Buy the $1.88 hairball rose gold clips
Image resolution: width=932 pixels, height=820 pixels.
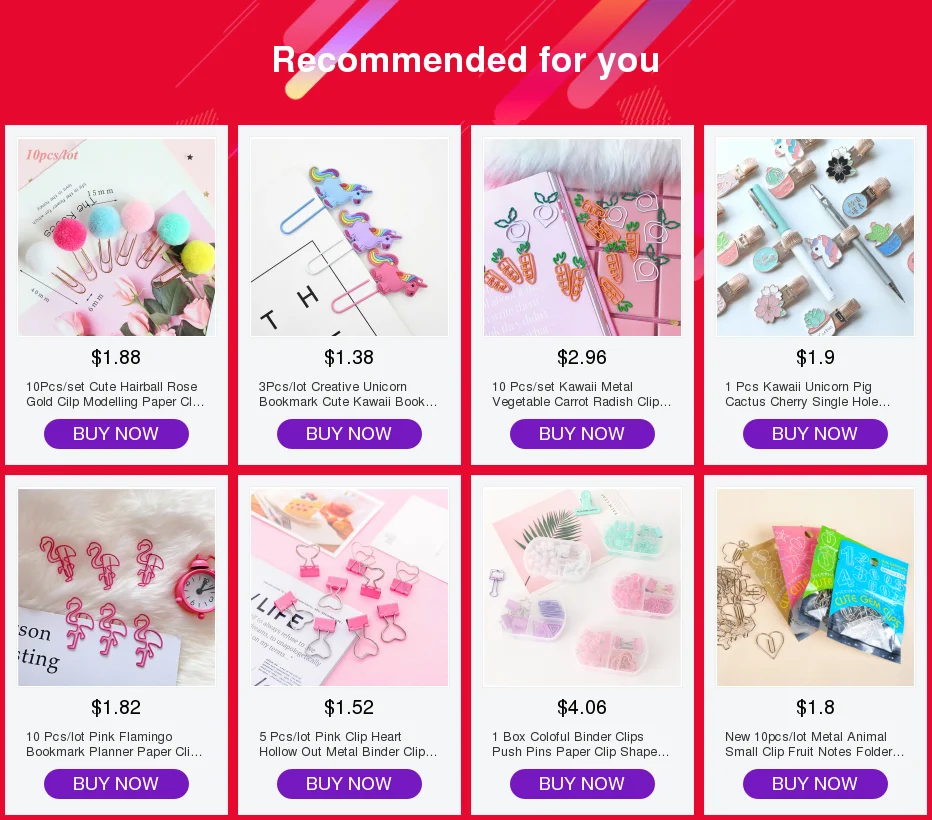coord(116,434)
